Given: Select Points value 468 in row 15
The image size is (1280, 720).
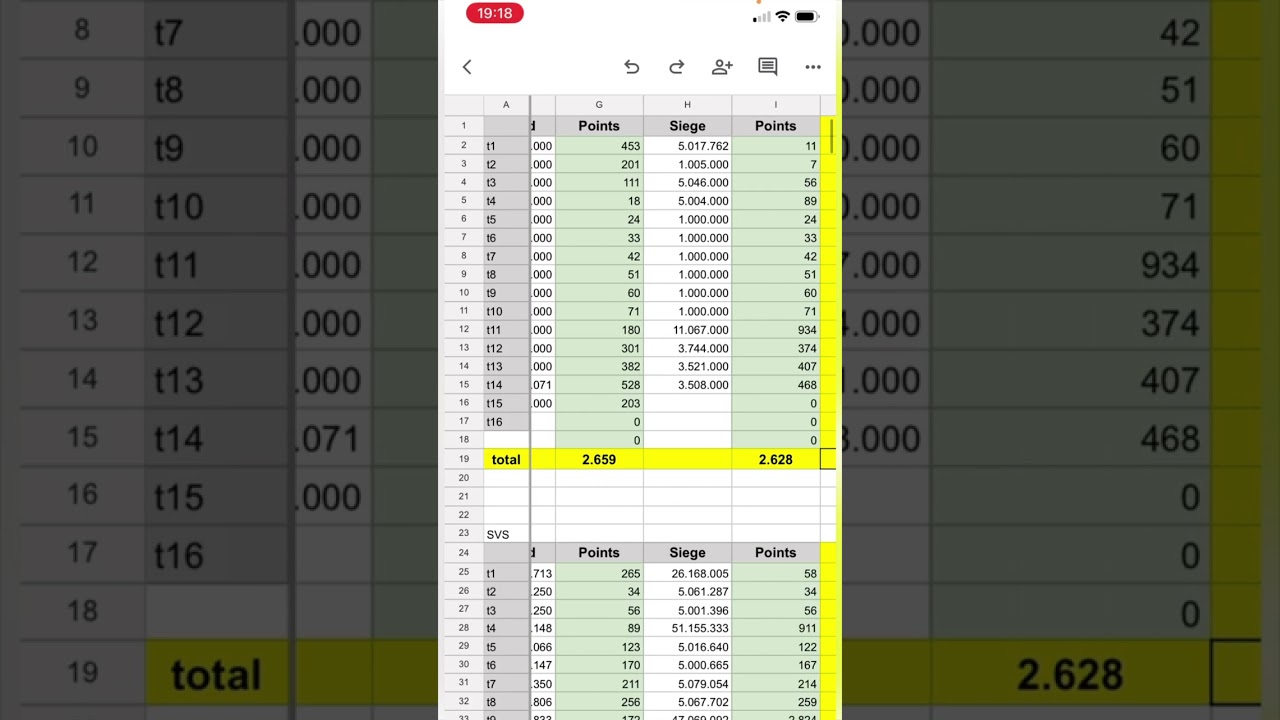Looking at the screenshot, I should [x=776, y=384].
